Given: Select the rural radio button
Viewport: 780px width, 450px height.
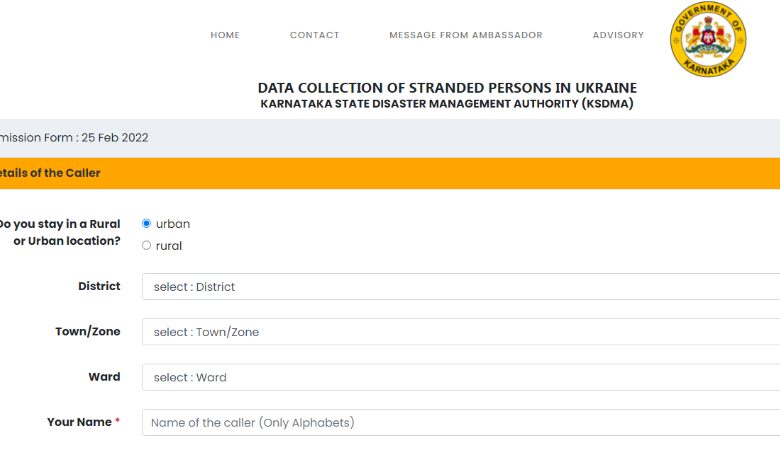Looking at the screenshot, I should click(146, 245).
